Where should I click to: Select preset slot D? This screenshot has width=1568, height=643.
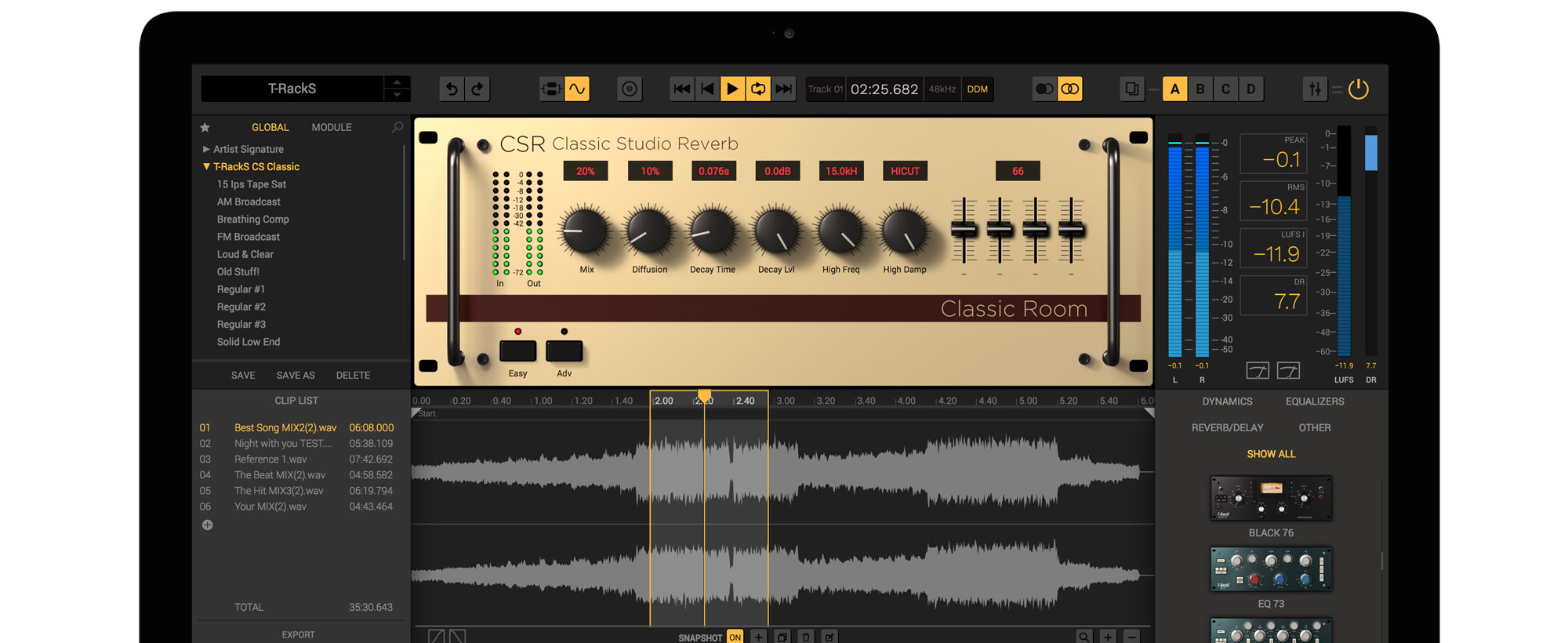coord(1251,89)
